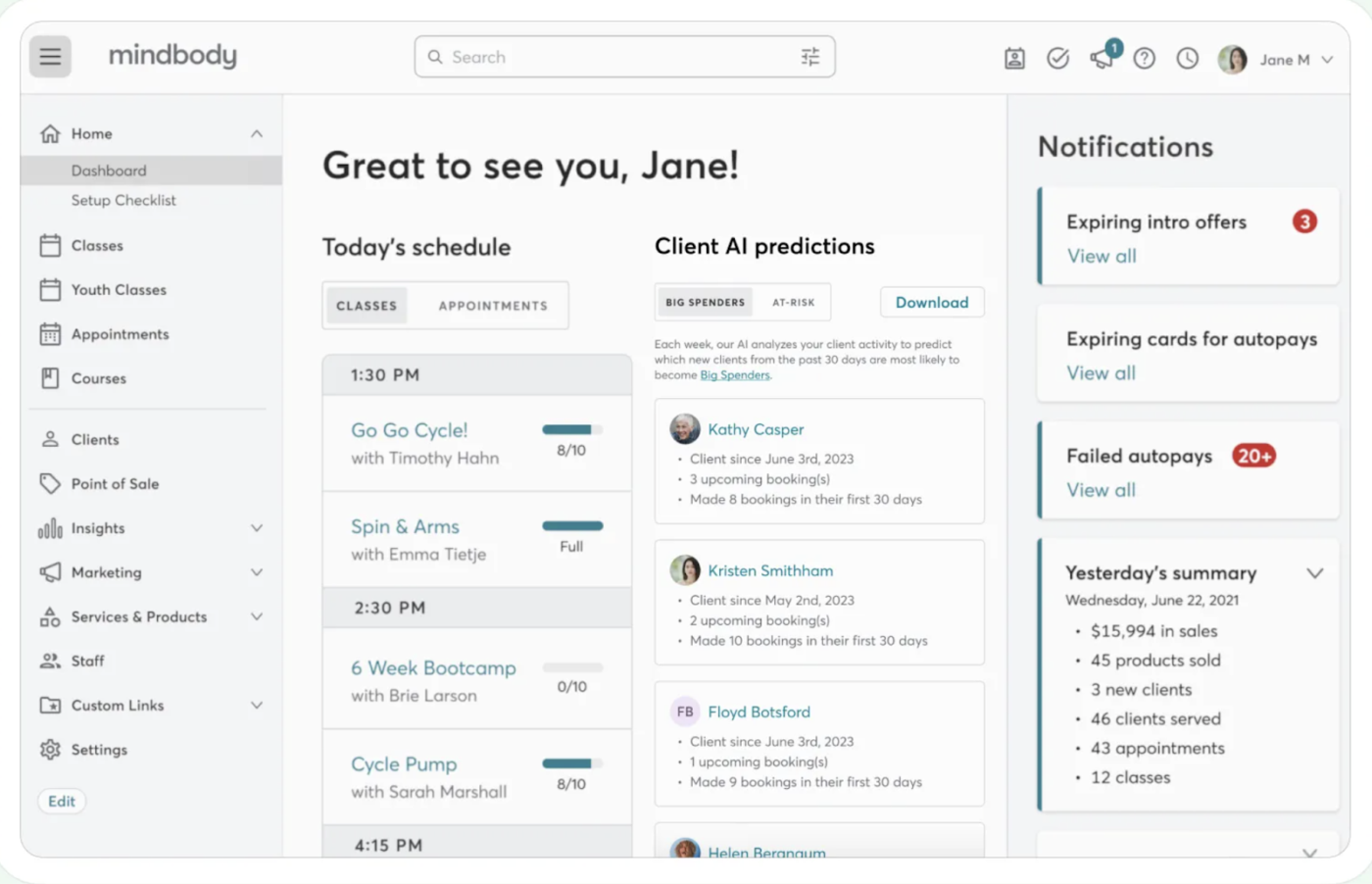1372x884 pixels.
Task: Click the contact badge icon in header
Action: tap(1014, 59)
